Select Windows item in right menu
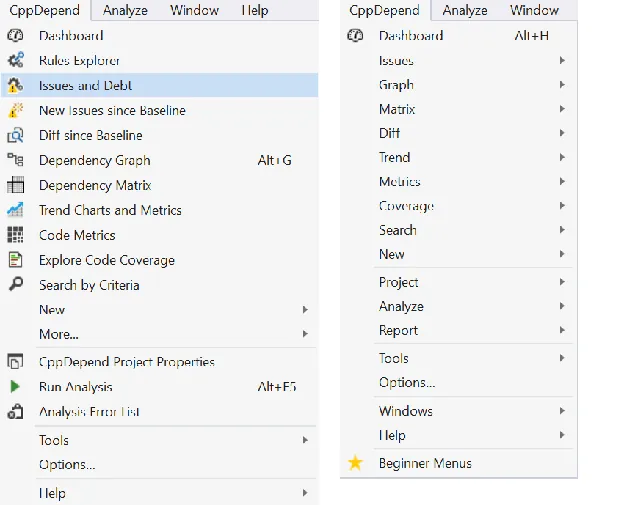This screenshot has height=505, width=624. 458,411
